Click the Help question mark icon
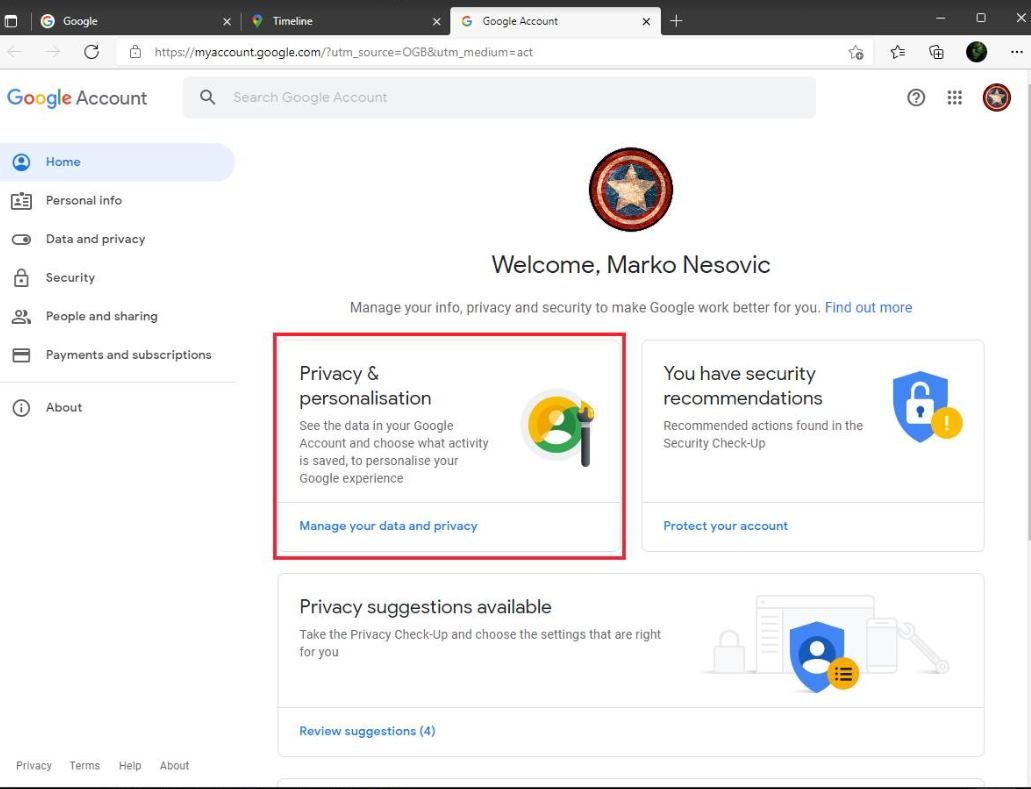This screenshot has height=789, width=1031. click(x=916, y=98)
